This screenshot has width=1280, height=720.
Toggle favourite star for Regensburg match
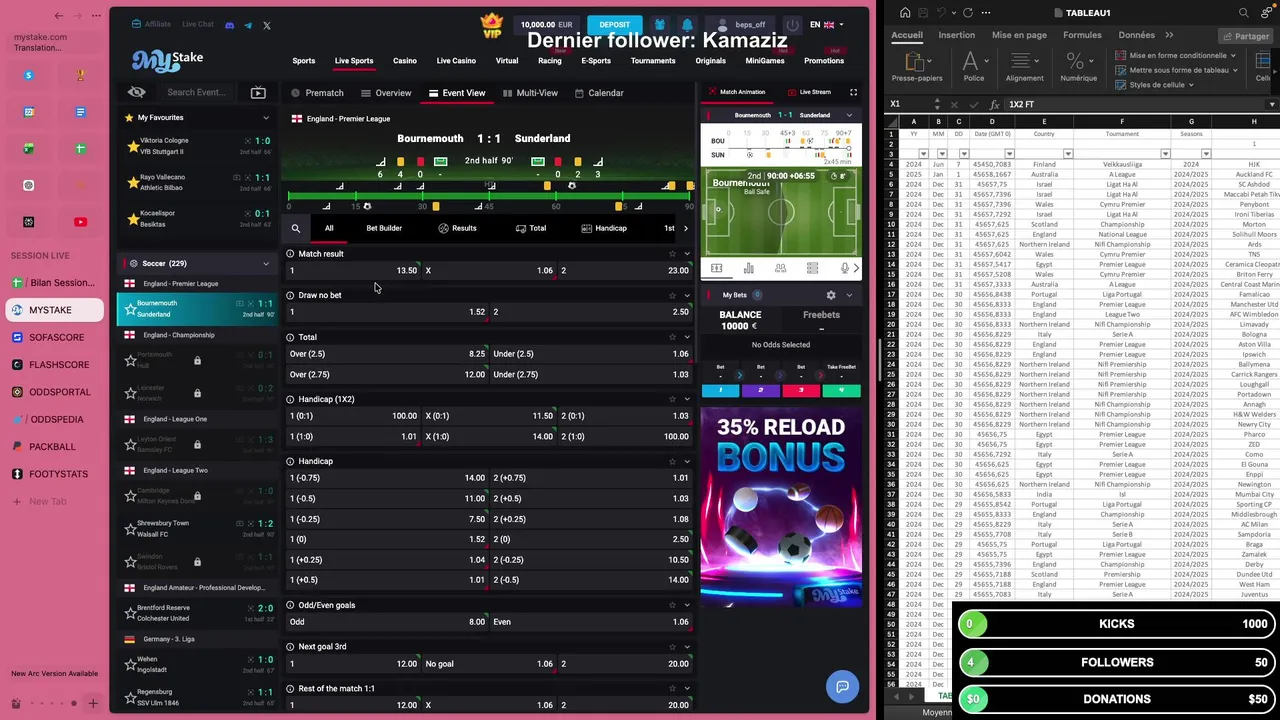[x=130, y=697]
